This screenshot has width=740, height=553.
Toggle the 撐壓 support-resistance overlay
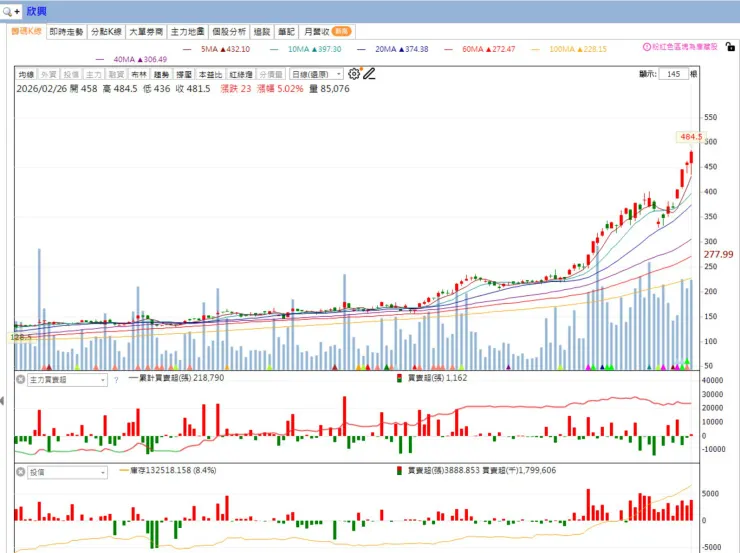coord(184,75)
